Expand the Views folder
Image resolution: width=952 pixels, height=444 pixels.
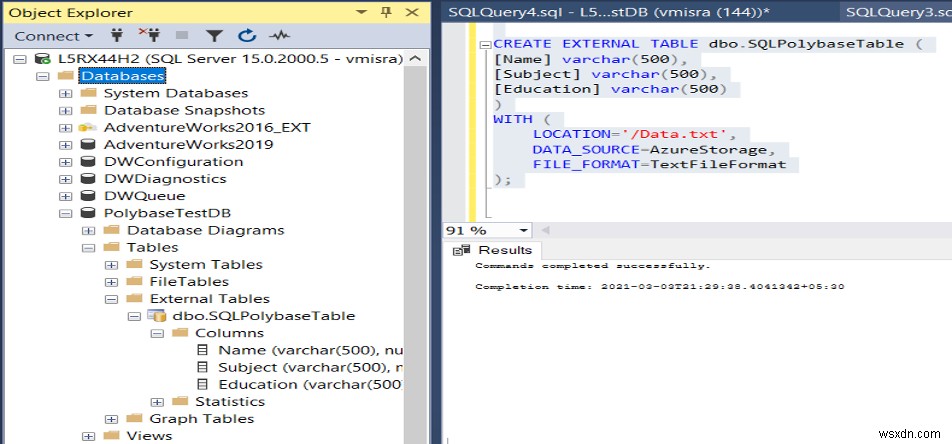89,436
